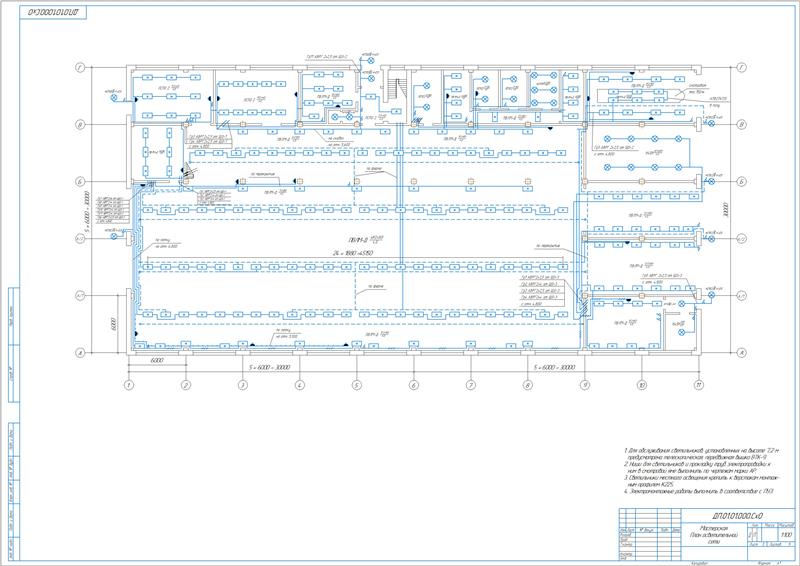The height and width of the screenshot is (566, 800).
Task: Select grid axis bubble 8 below plan
Action: pos(528,385)
